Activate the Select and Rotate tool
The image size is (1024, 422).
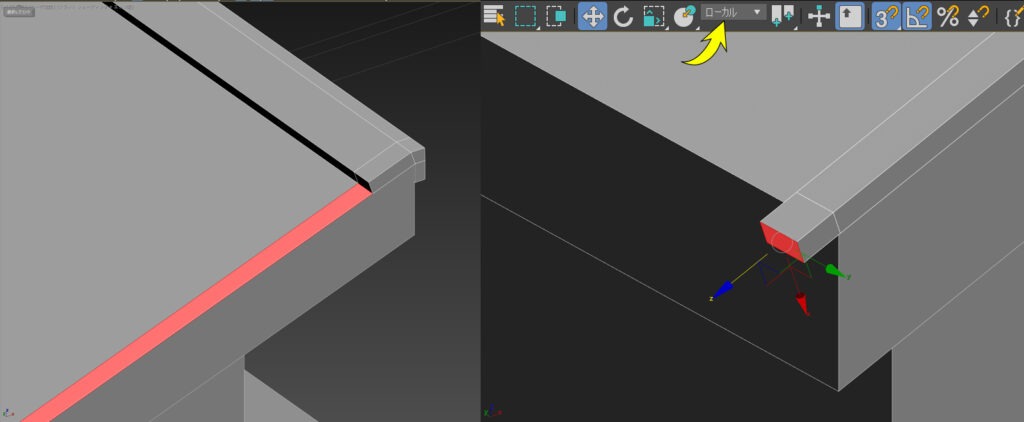pos(623,16)
